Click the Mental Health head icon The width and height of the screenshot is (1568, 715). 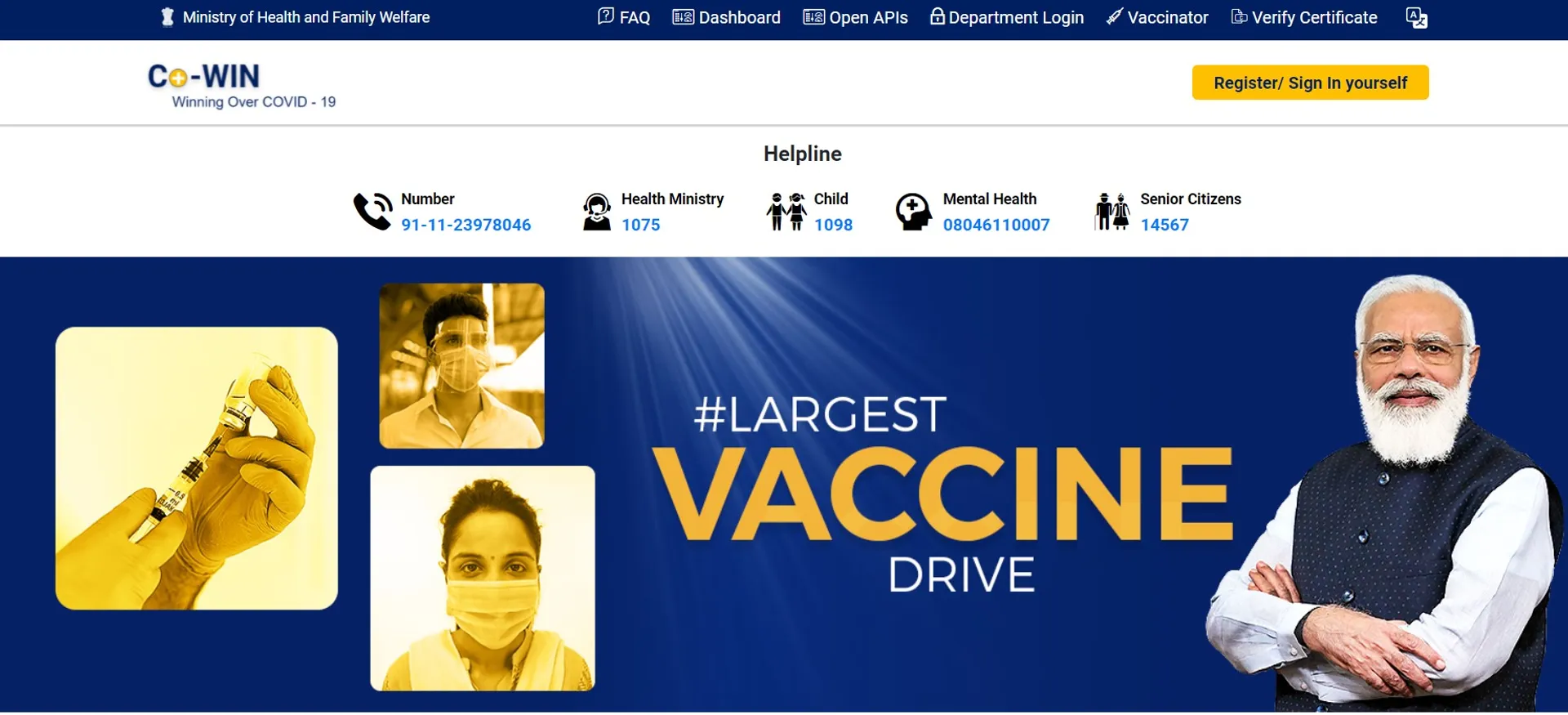coord(914,212)
